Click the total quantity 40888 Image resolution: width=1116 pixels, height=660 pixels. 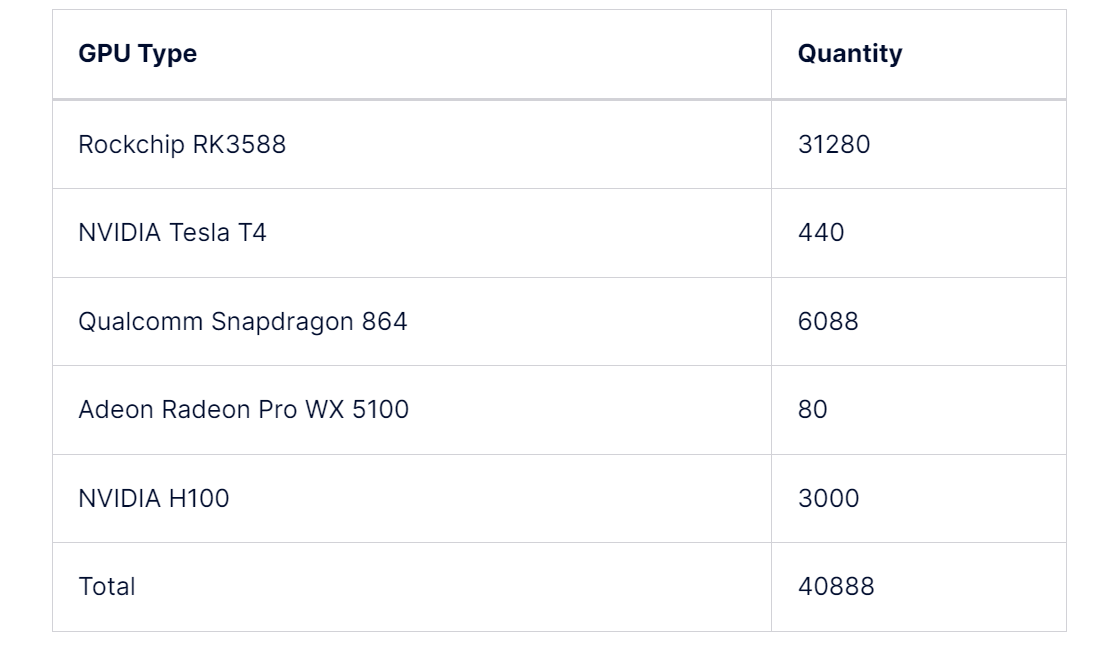(835, 587)
